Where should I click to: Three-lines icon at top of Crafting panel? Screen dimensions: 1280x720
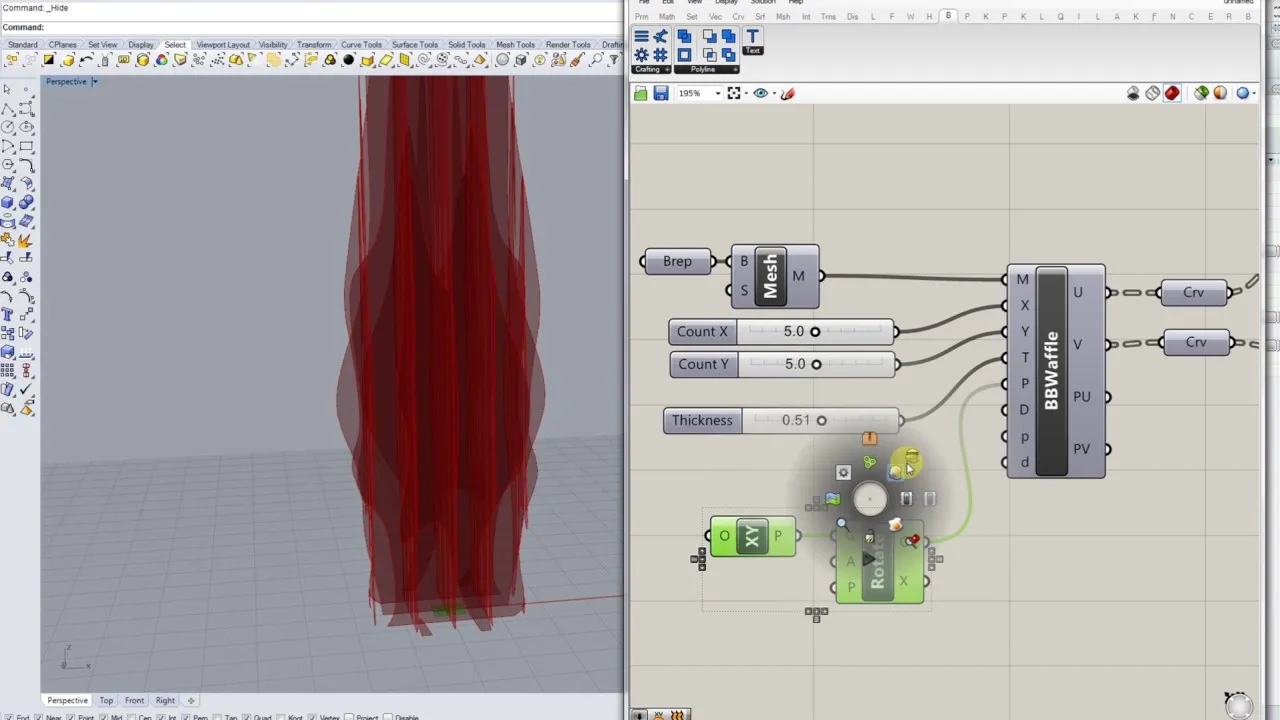pyautogui.click(x=641, y=37)
